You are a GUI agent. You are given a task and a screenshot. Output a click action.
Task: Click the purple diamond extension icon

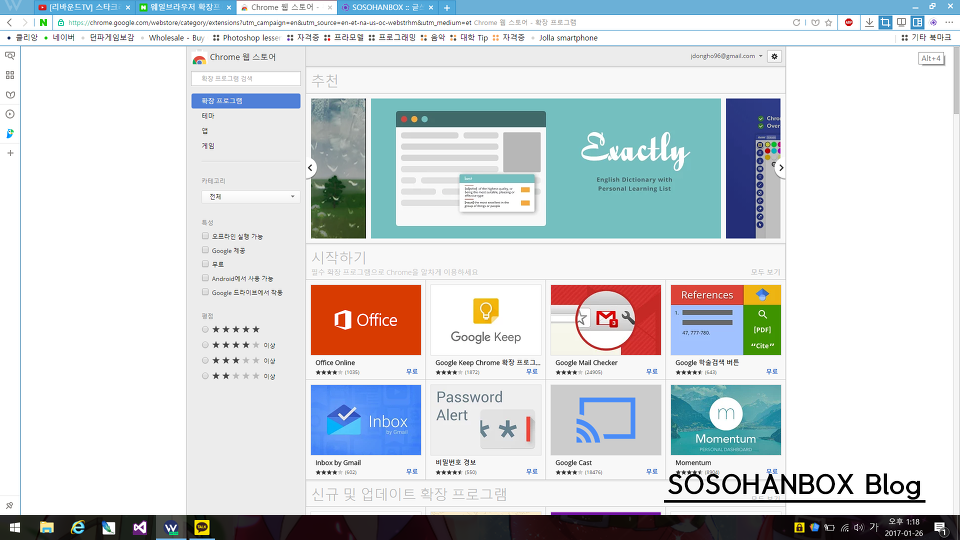933,23
